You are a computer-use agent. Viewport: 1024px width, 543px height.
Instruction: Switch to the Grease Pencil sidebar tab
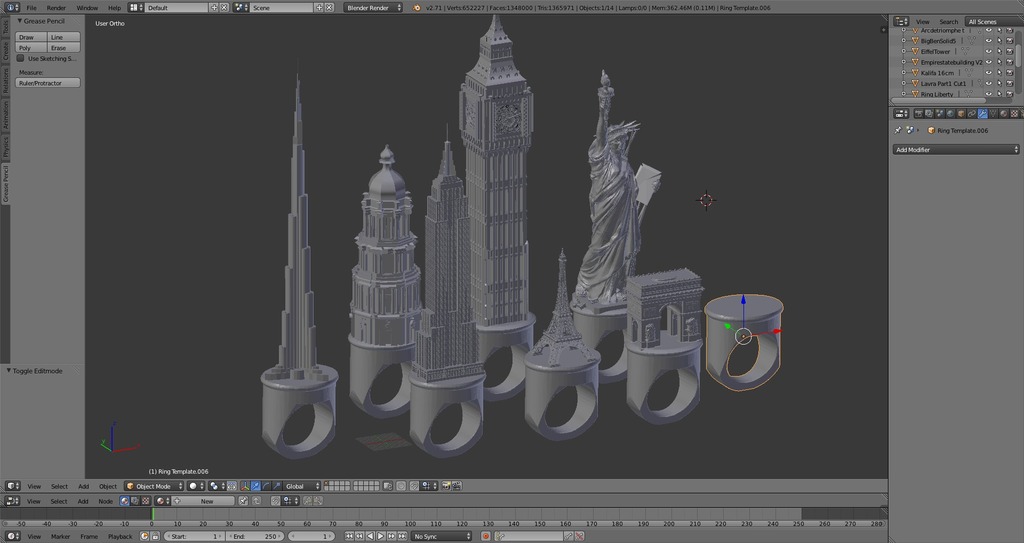tap(6, 184)
